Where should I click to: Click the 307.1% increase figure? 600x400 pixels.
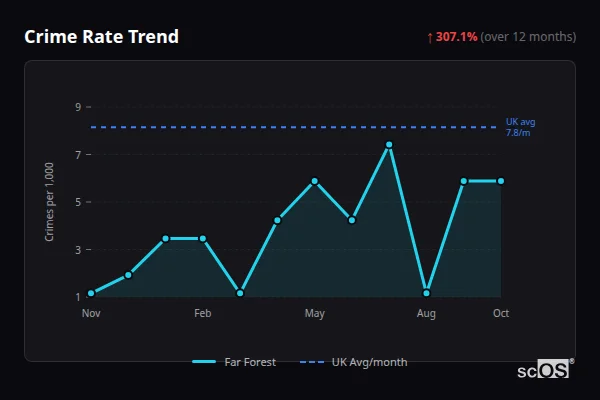pos(457,37)
